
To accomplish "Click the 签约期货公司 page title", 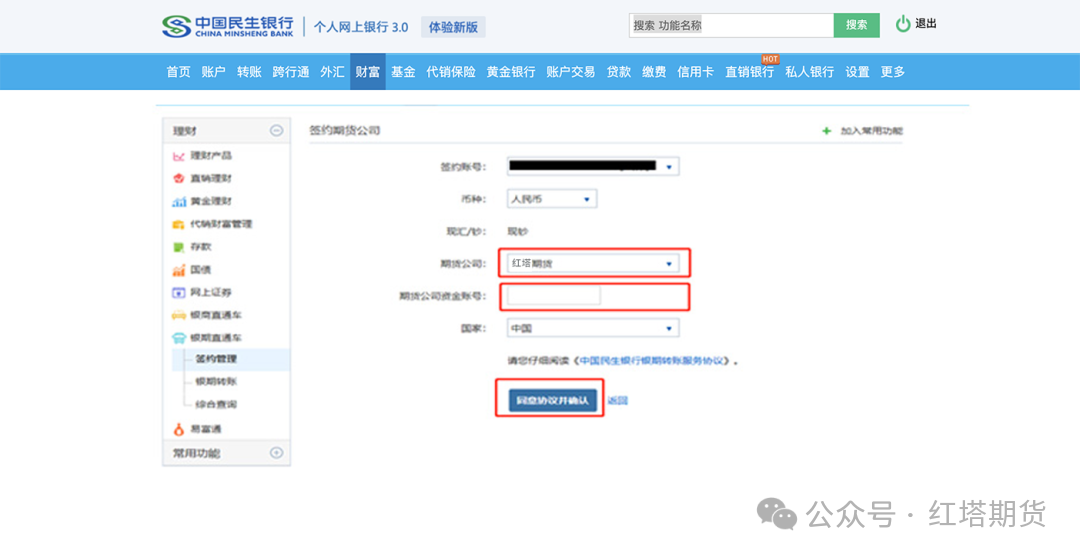I will pos(345,131).
